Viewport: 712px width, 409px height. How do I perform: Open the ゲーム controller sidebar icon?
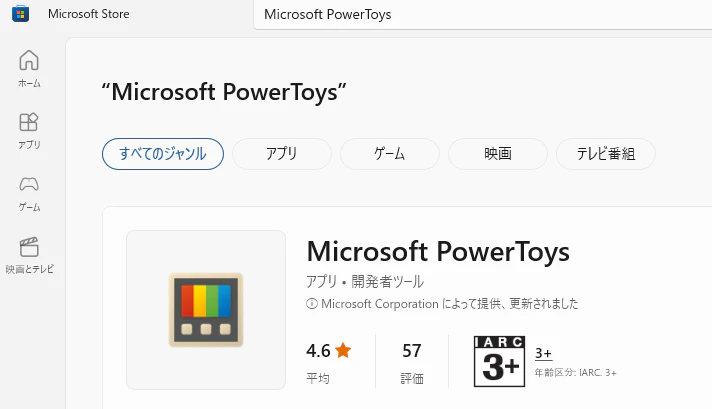[29, 185]
